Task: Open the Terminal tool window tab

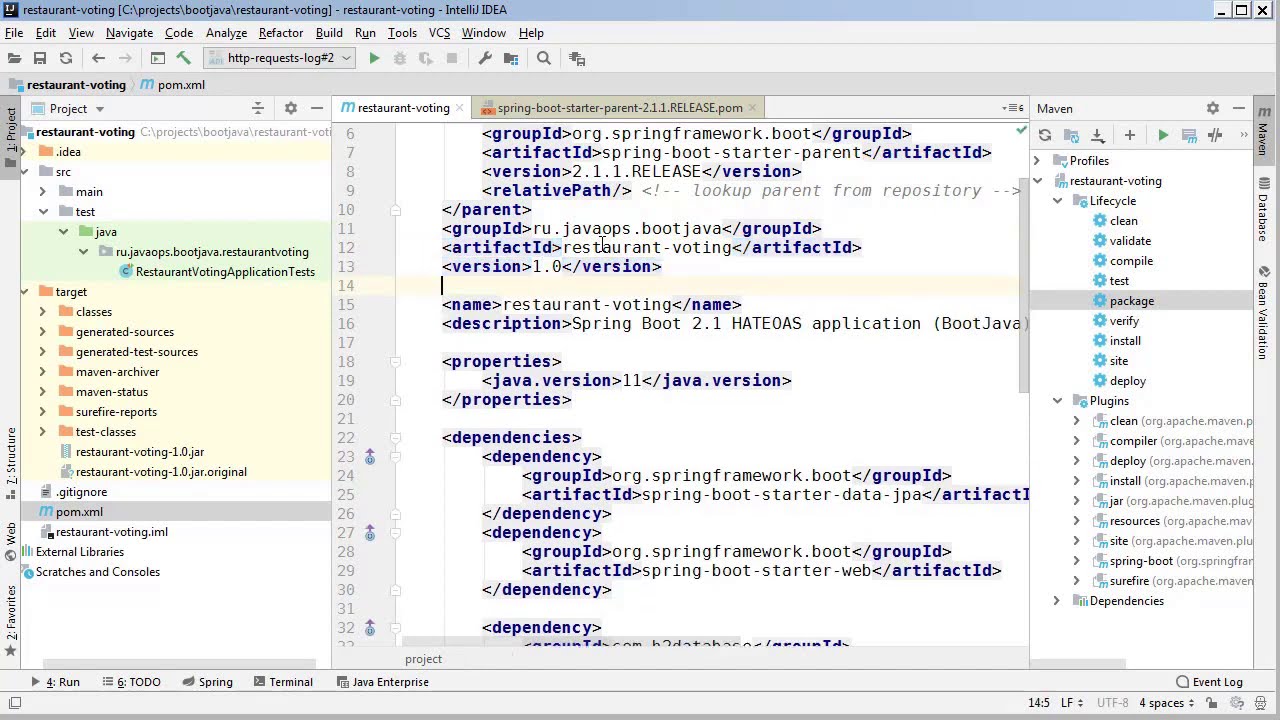Action: click(x=283, y=682)
